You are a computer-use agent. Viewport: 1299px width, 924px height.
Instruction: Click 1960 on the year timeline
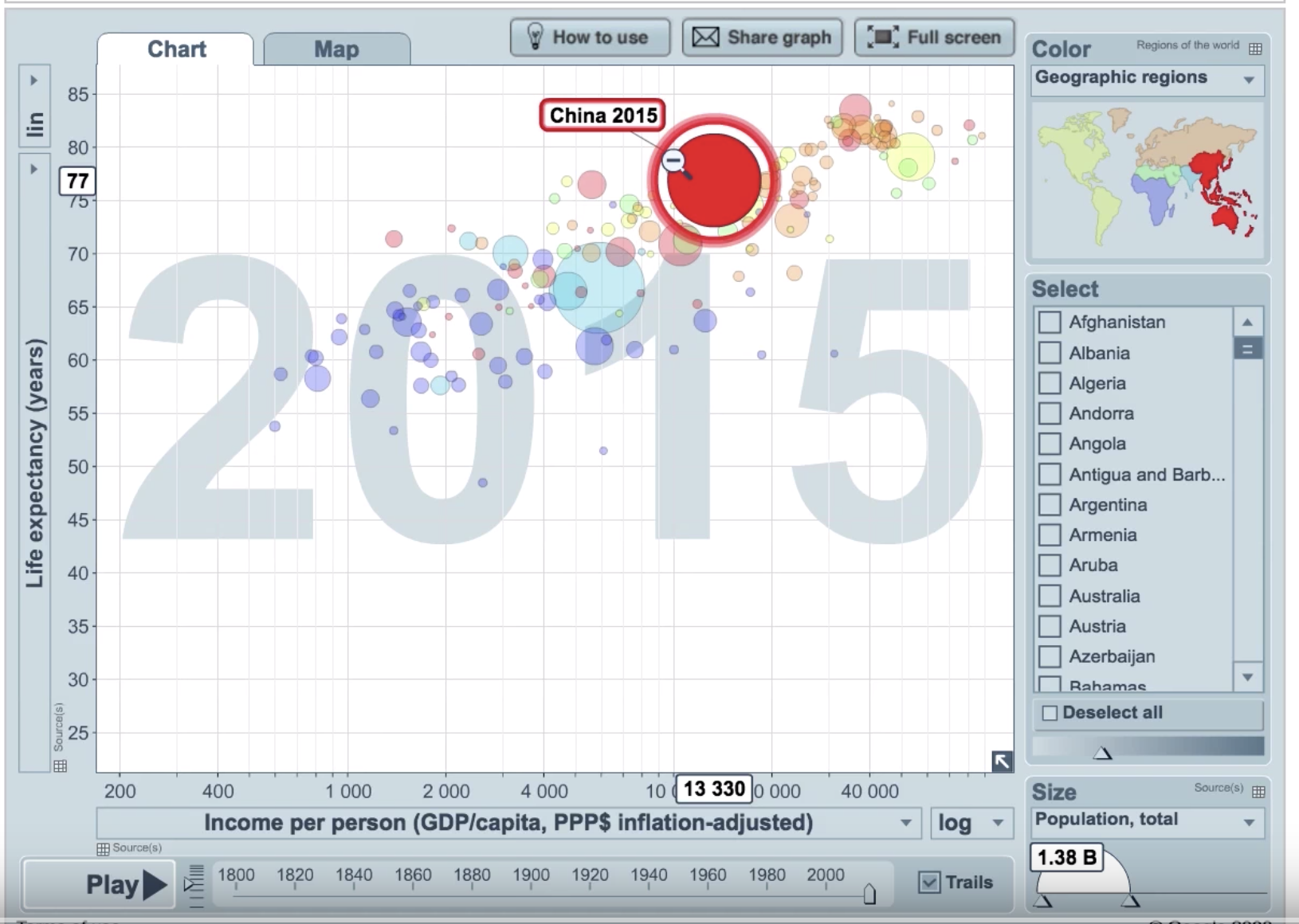coord(708,875)
